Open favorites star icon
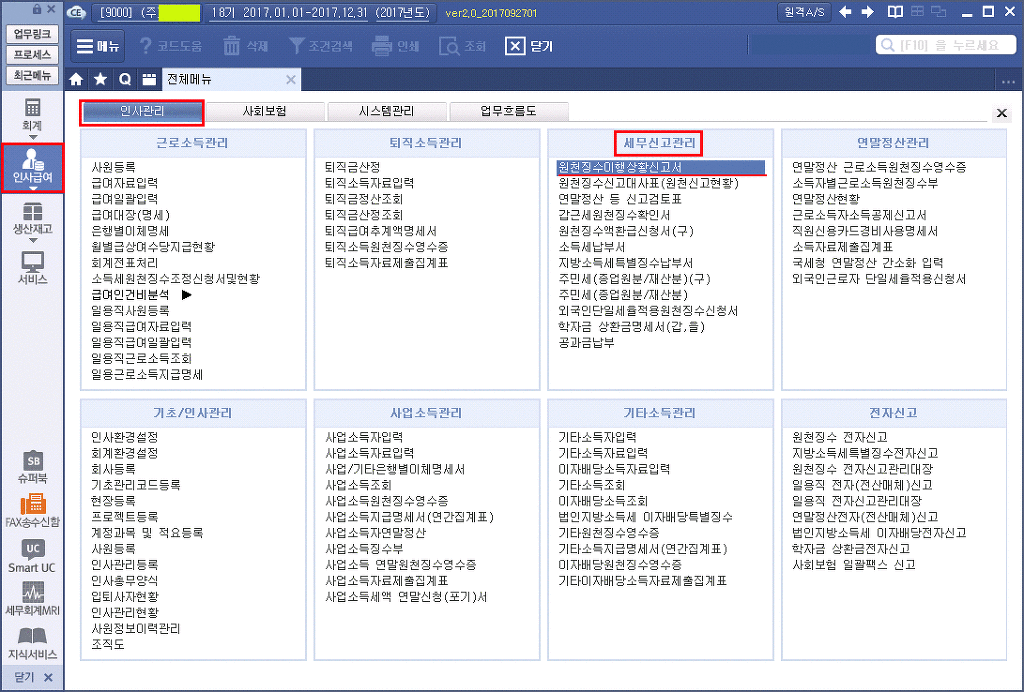The height and width of the screenshot is (692, 1024). 101,80
